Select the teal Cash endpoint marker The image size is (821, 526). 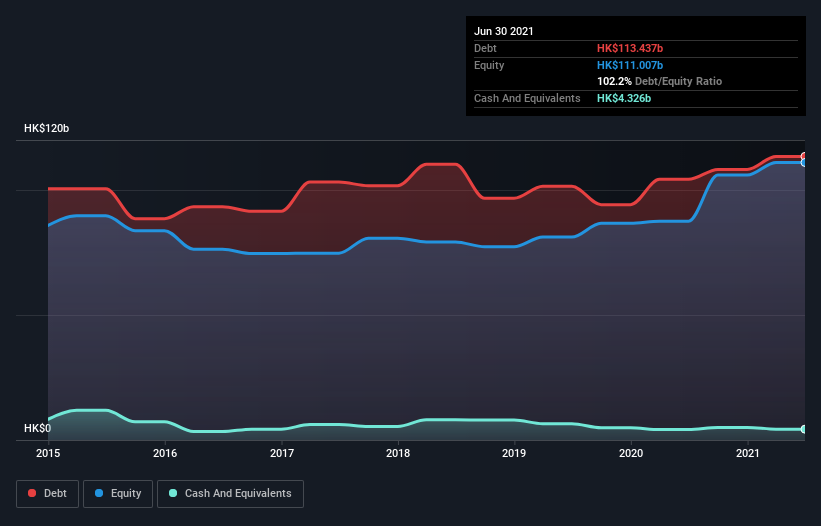(804, 429)
